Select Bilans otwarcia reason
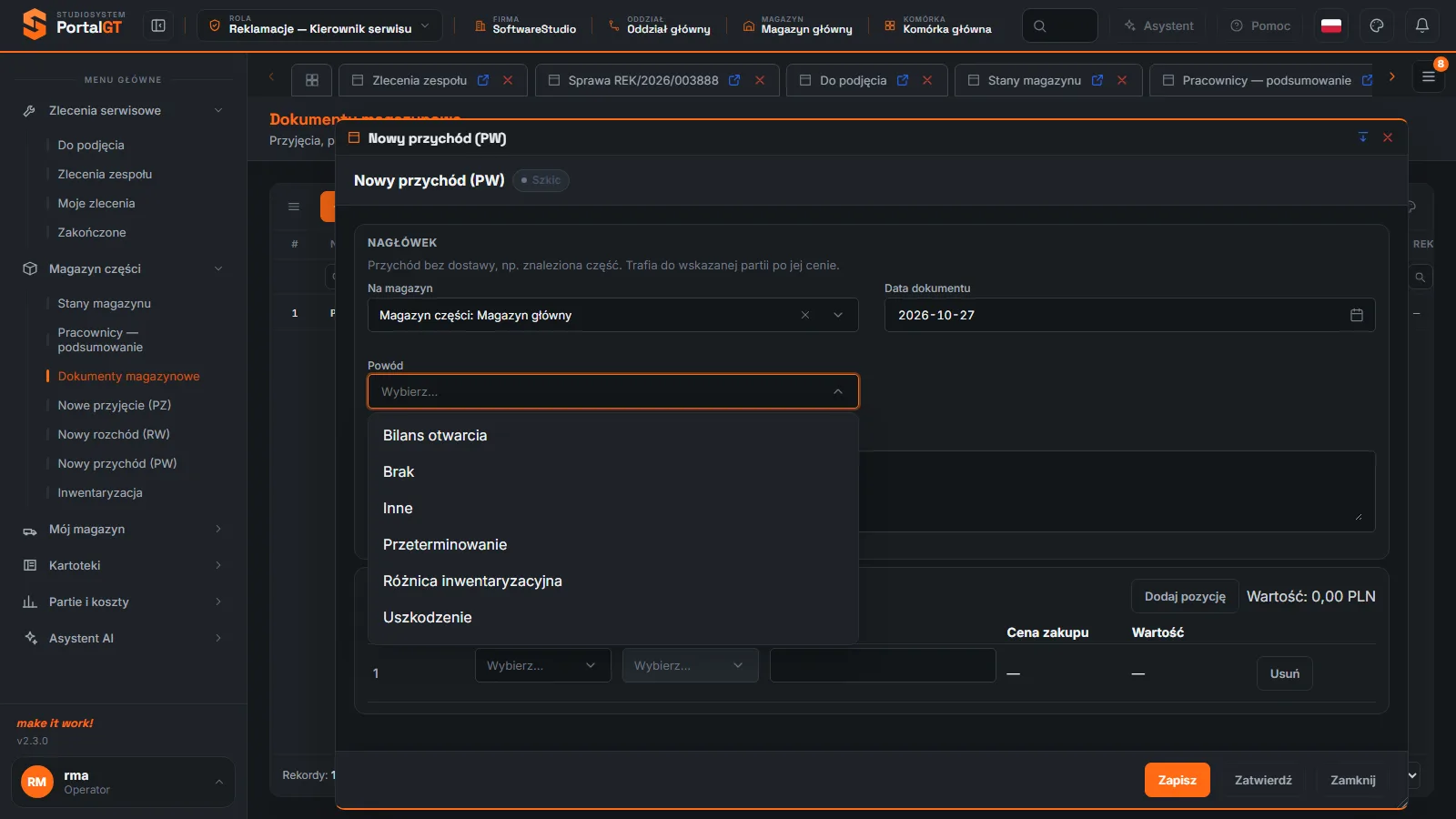 (x=613, y=435)
